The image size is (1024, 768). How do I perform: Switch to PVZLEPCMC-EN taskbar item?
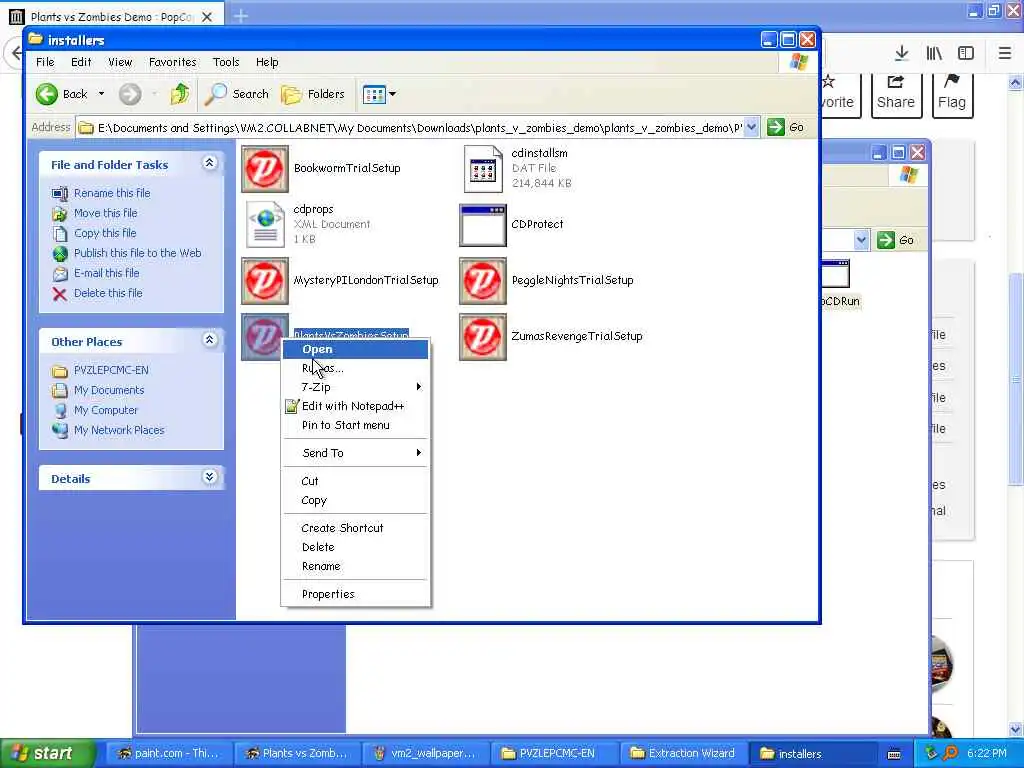coord(552,754)
